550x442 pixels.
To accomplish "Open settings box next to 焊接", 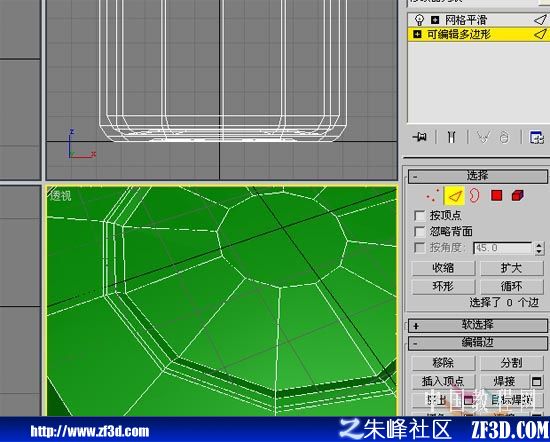I will click(x=536, y=381).
